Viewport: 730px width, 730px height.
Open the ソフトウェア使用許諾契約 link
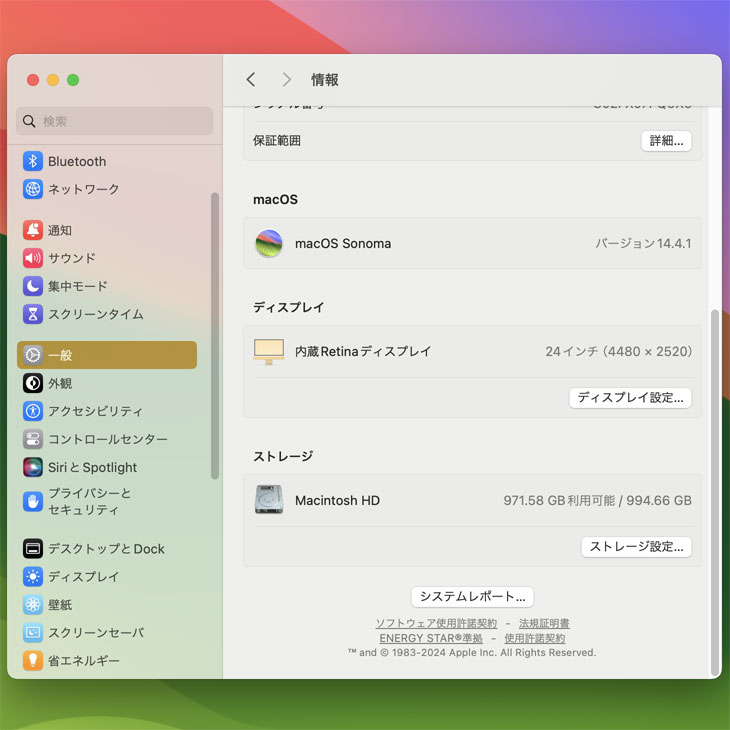[x=436, y=623]
